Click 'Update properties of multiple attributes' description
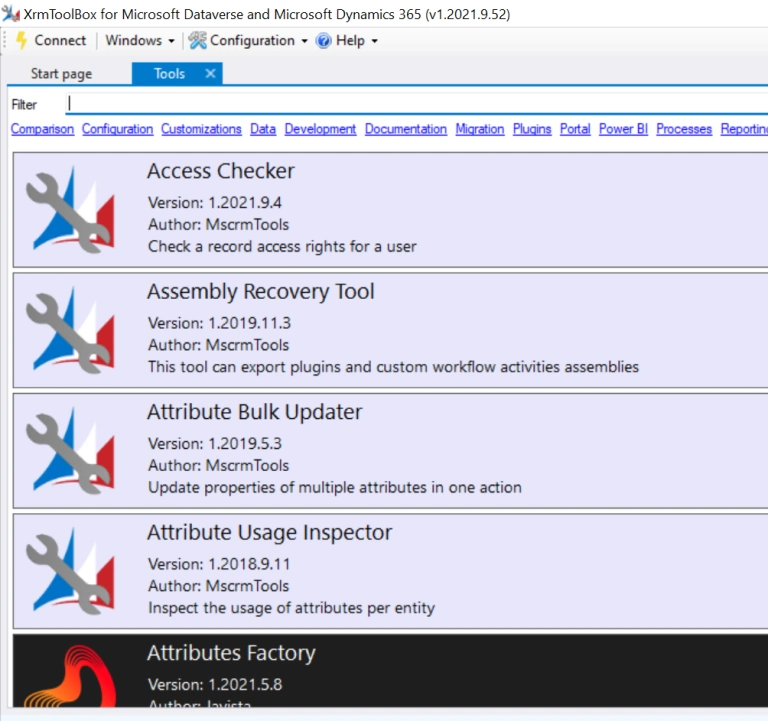The height and width of the screenshot is (721, 768). point(335,487)
